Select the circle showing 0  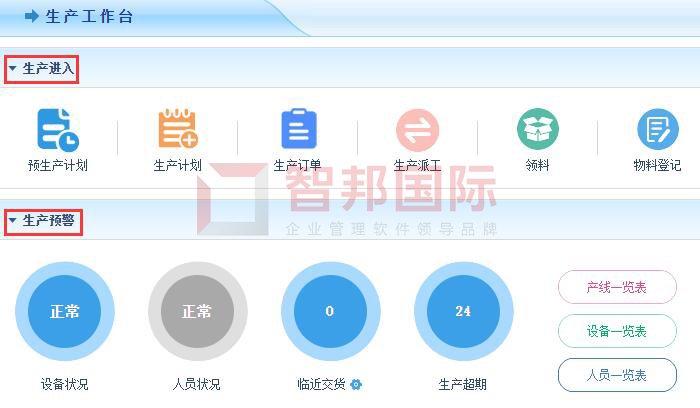(330, 311)
